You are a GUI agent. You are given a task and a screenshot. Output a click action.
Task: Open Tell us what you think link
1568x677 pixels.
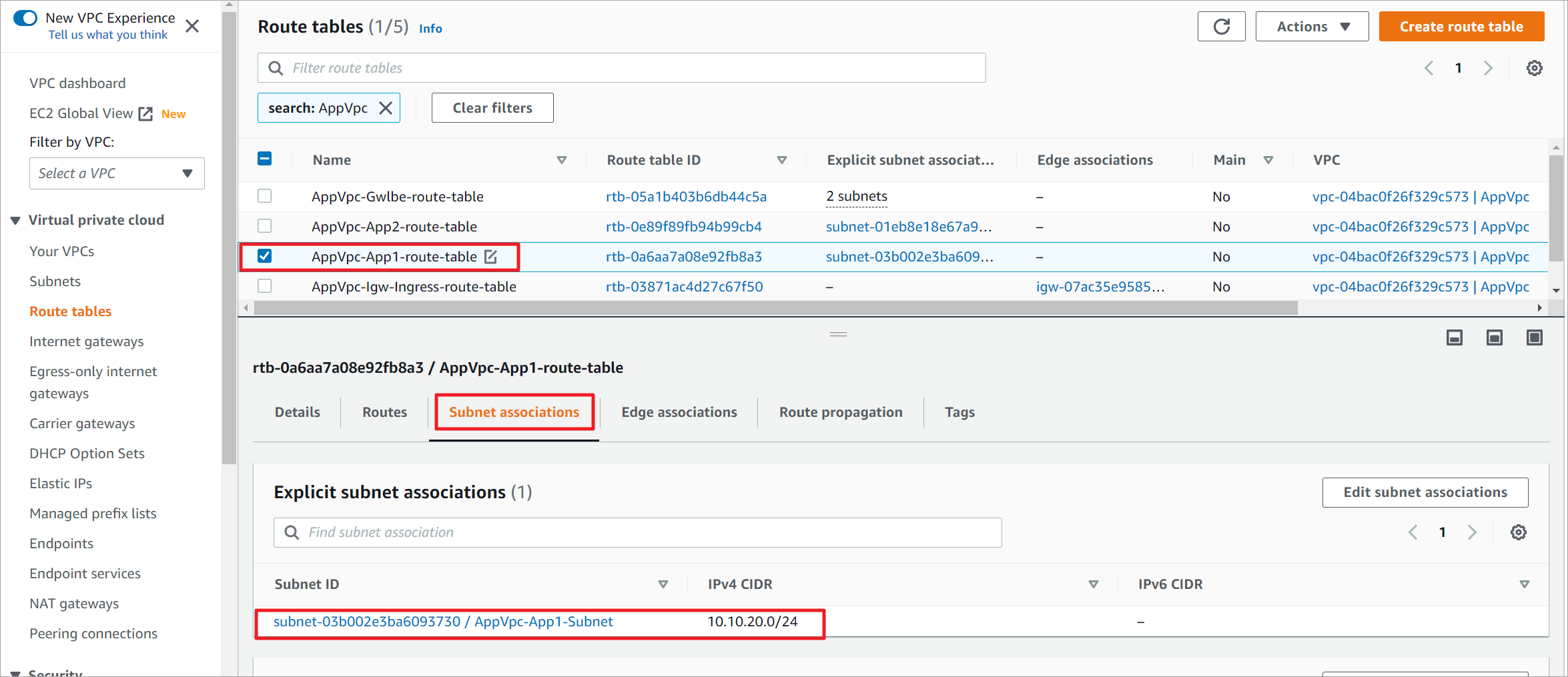point(107,35)
